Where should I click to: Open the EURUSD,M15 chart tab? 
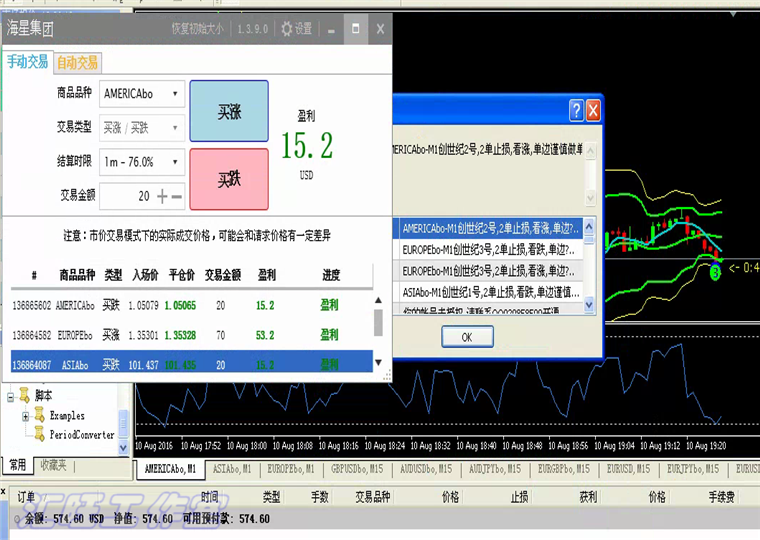(629, 469)
